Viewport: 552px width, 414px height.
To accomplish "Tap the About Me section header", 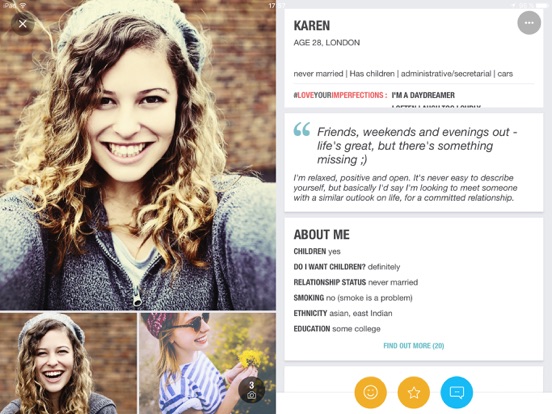I will [x=321, y=234].
